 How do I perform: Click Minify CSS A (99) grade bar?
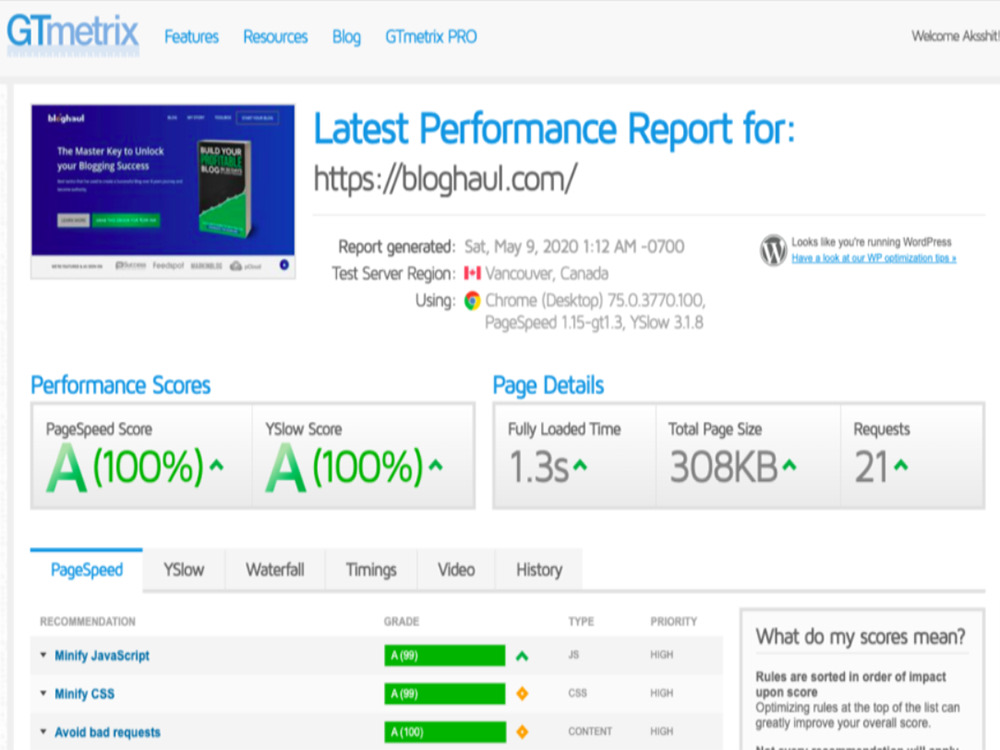click(x=445, y=694)
